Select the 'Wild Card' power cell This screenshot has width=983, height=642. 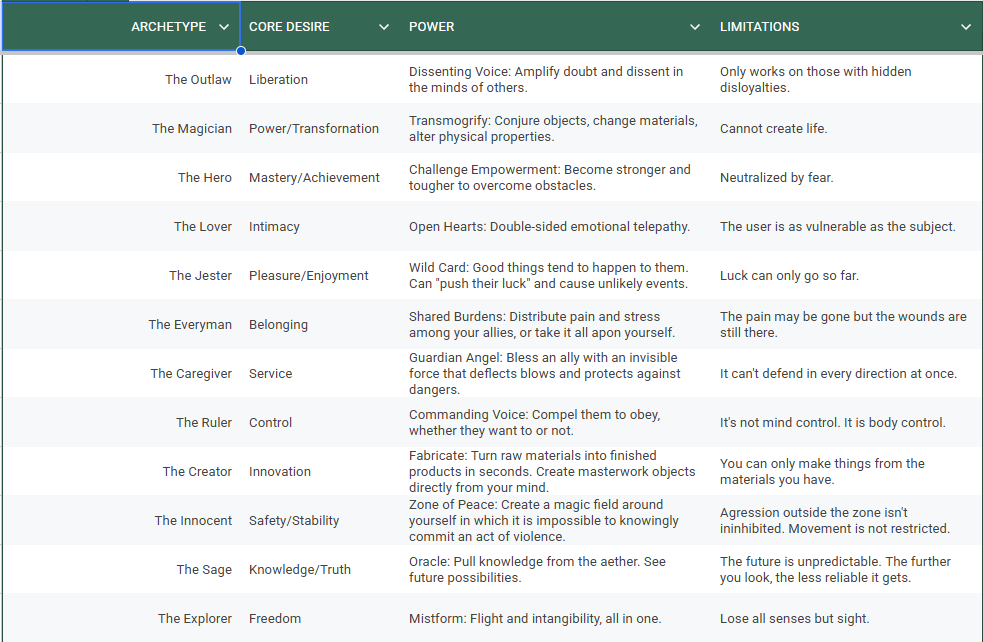555,275
